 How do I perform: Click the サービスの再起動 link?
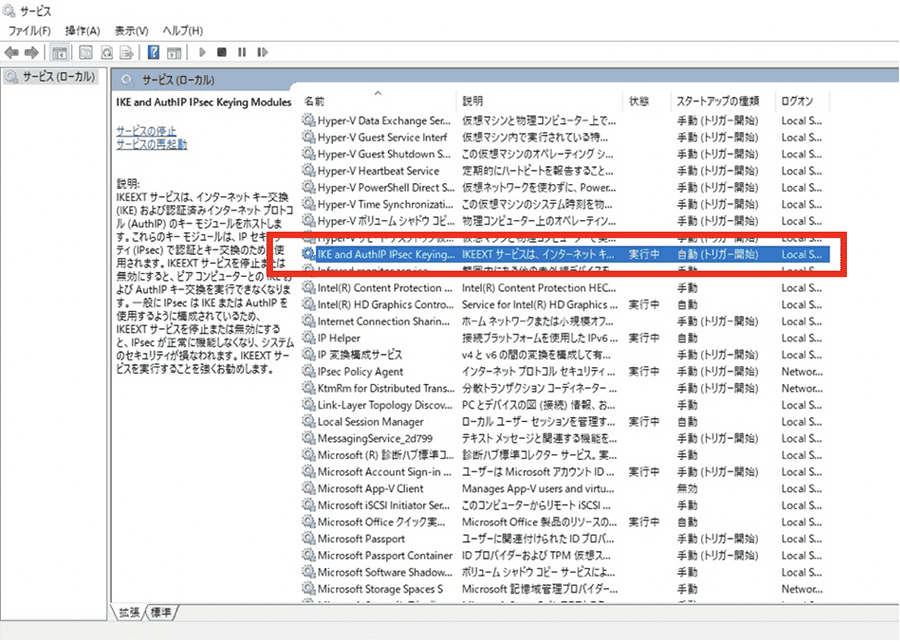[152, 144]
